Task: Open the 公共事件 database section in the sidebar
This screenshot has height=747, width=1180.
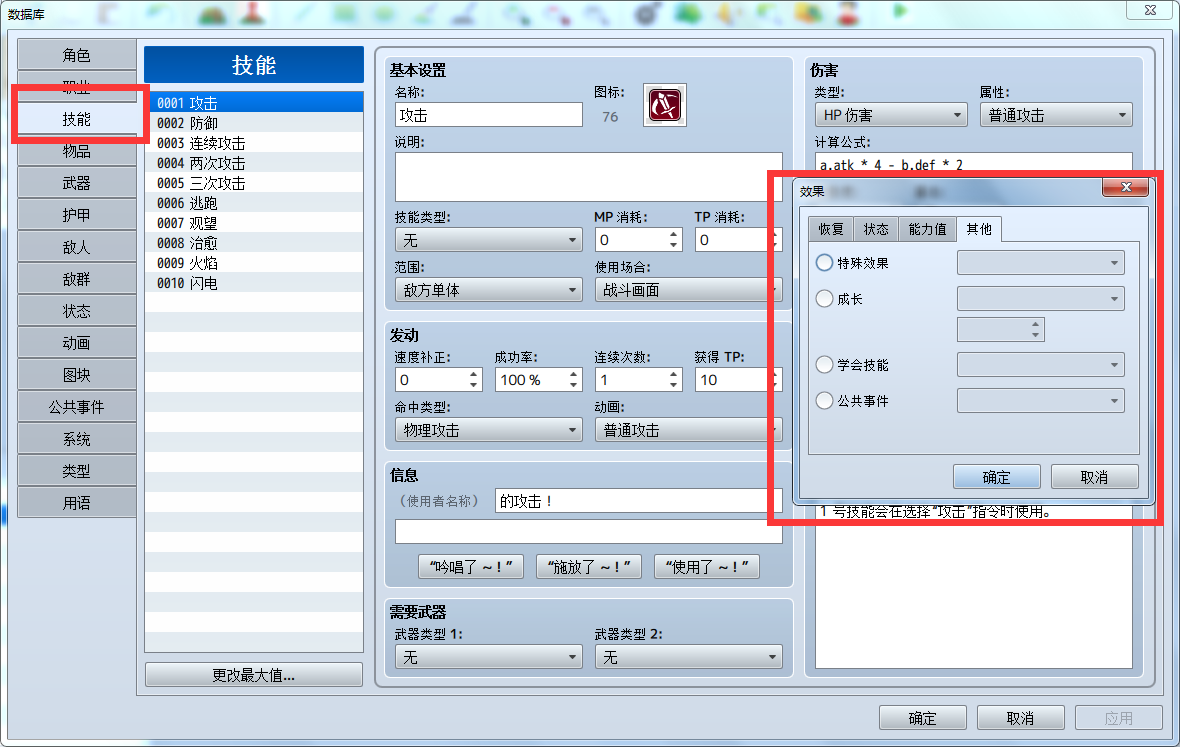Action: [x=77, y=407]
